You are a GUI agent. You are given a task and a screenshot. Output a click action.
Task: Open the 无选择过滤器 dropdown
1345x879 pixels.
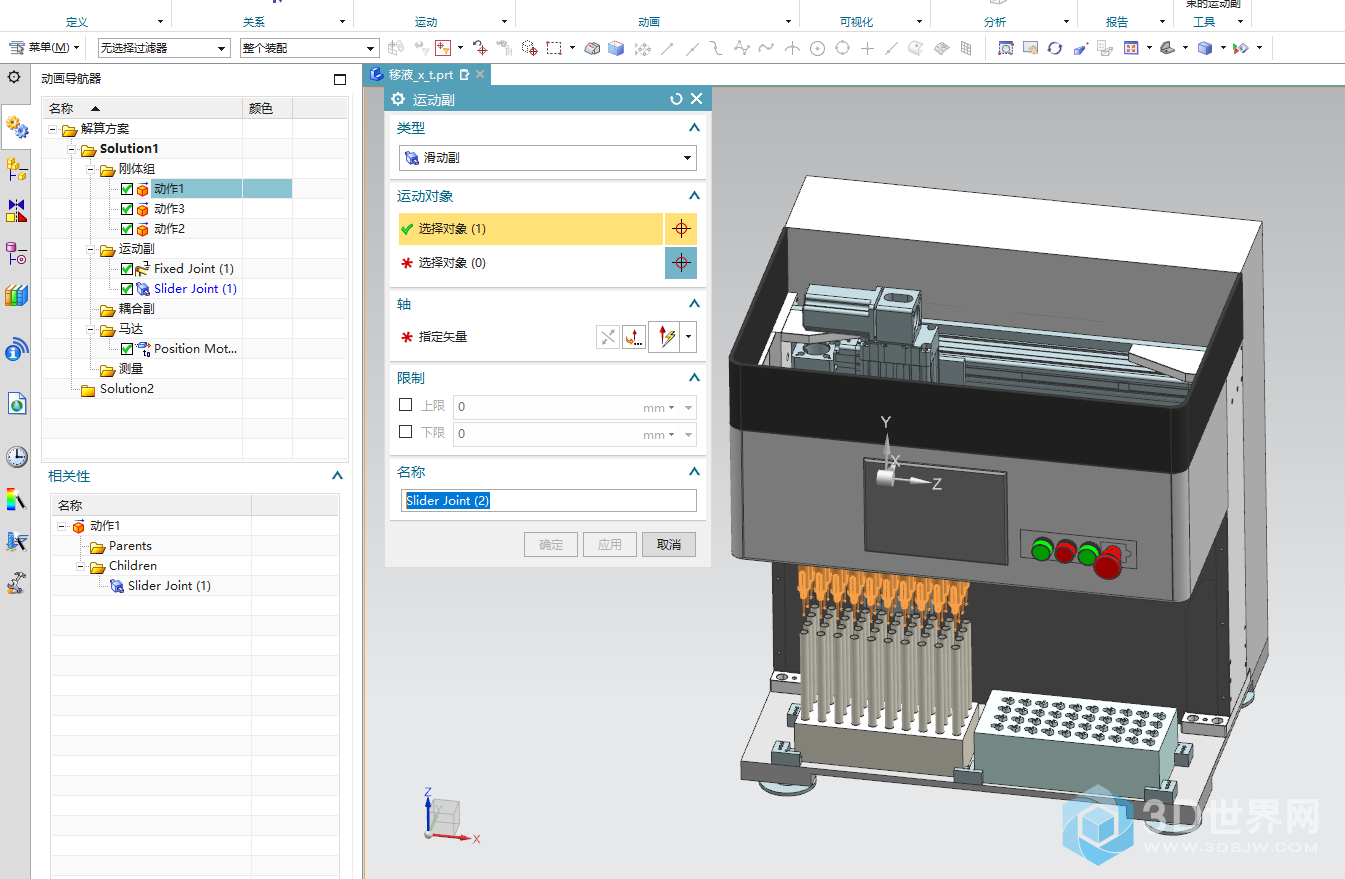(x=164, y=48)
